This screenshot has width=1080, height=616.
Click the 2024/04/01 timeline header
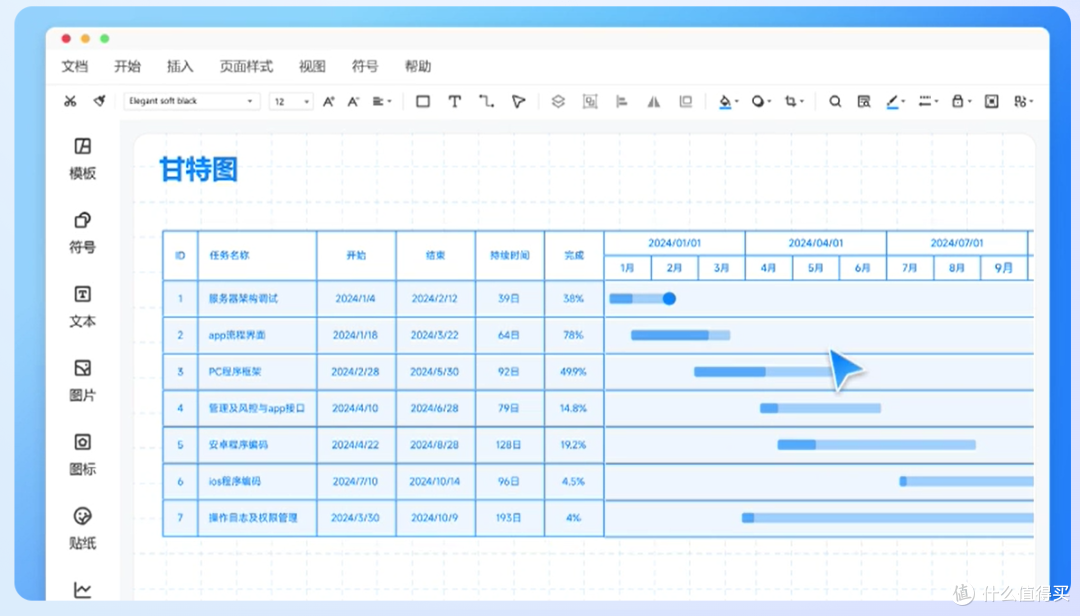point(816,243)
